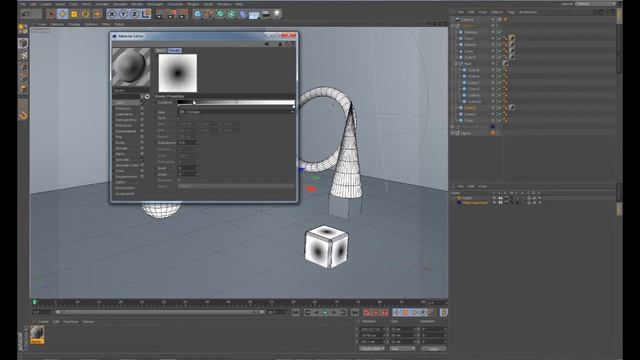Open the gradient Type dropdown
Viewport: 640px width, 360px height.
point(236,112)
